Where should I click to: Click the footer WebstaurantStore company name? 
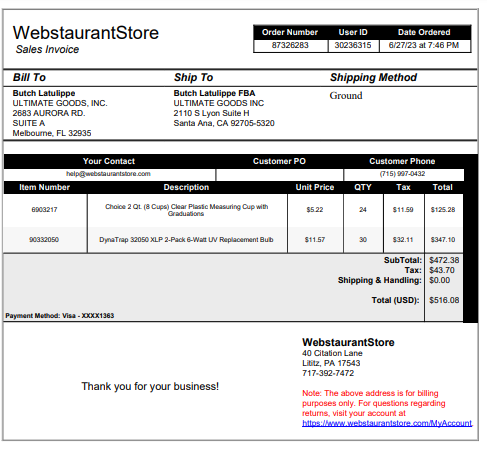tap(348, 342)
